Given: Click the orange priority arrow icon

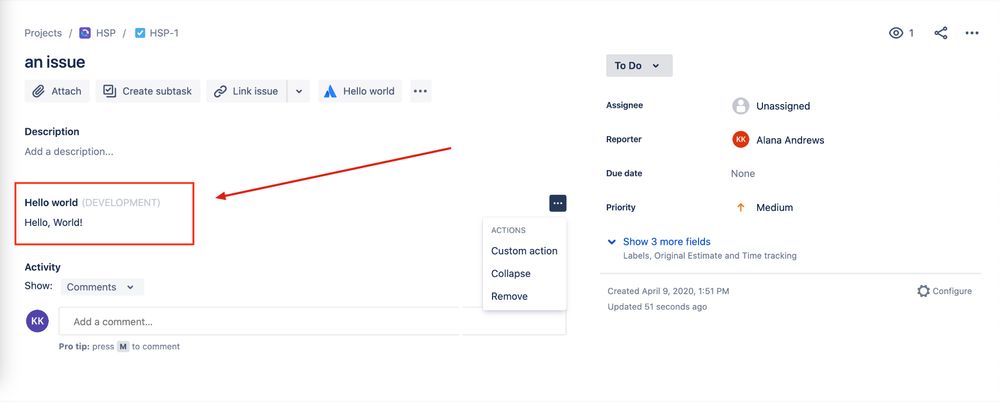Looking at the screenshot, I should click(740, 208).
